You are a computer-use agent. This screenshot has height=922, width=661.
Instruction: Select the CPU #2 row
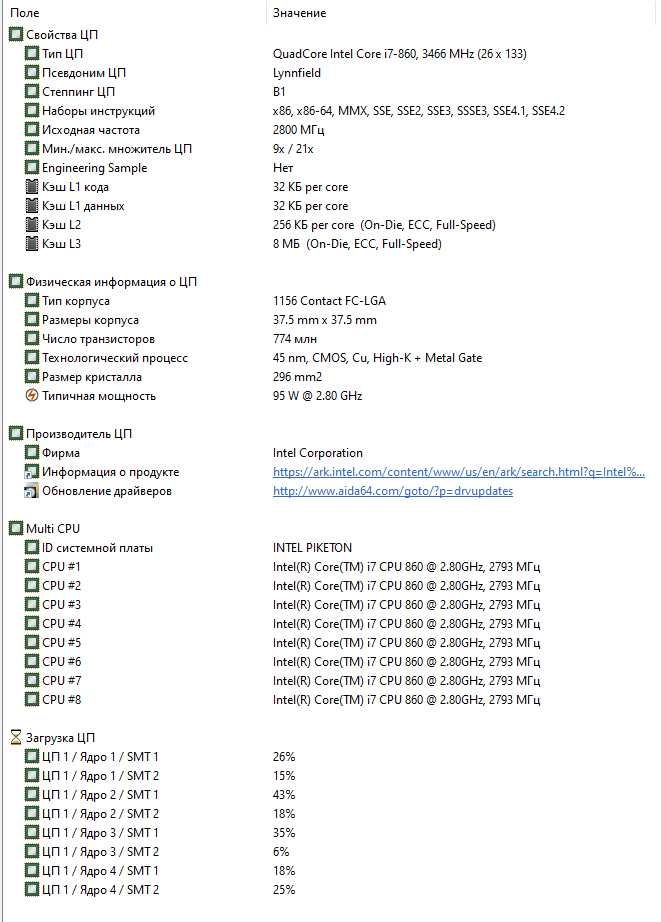[x=329, y=586]
